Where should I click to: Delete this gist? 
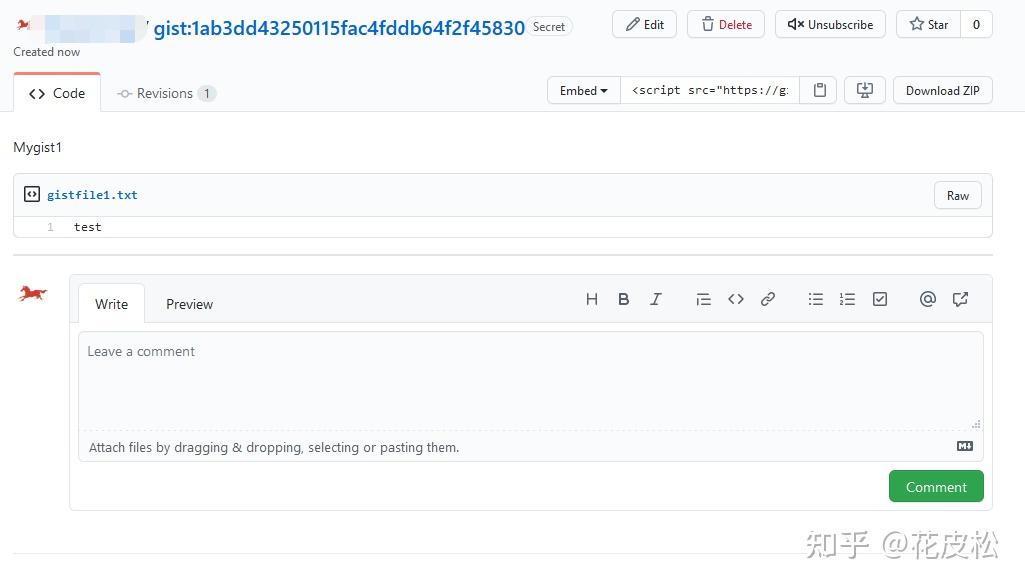[726, 25]
